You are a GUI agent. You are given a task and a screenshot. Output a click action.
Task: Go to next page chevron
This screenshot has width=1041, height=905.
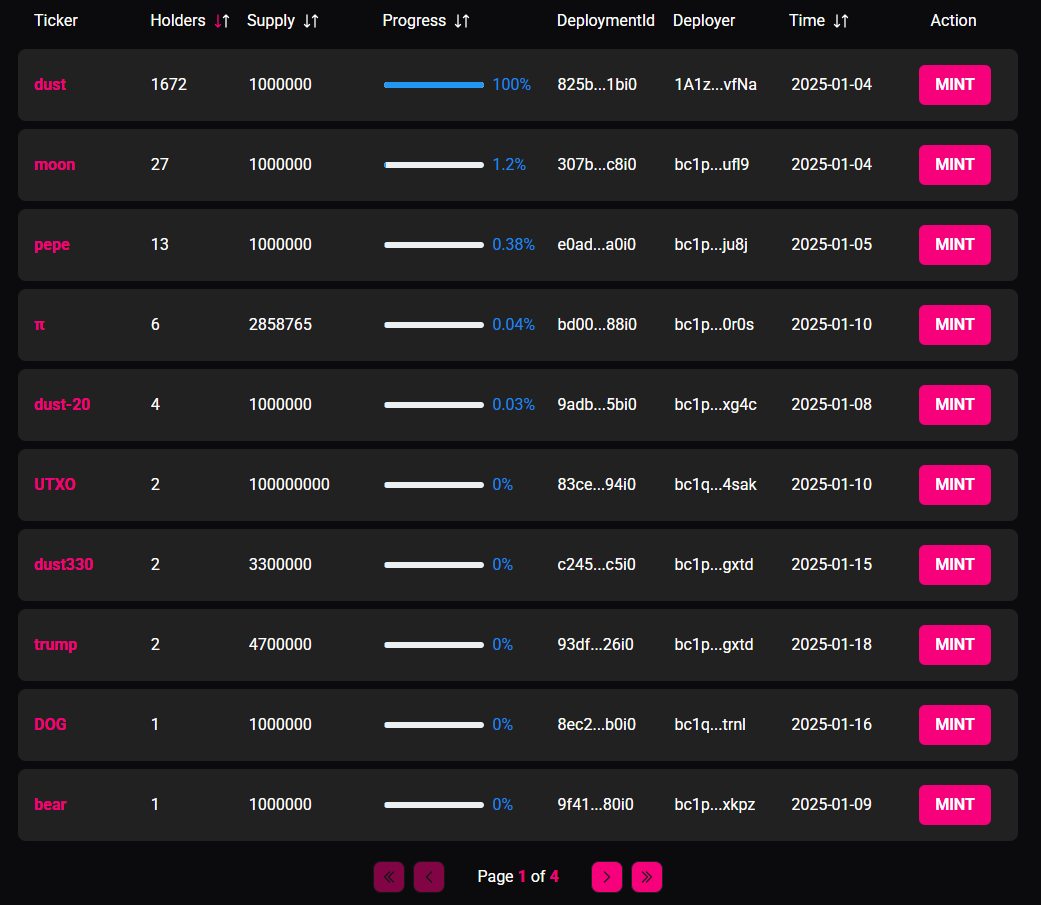607,877
